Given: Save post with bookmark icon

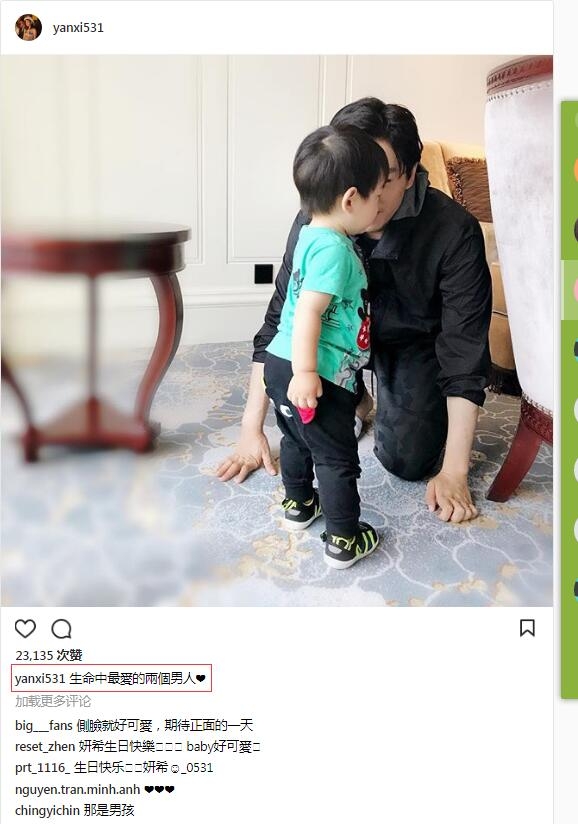Looking at the screenshot, I should coord(527,627).
